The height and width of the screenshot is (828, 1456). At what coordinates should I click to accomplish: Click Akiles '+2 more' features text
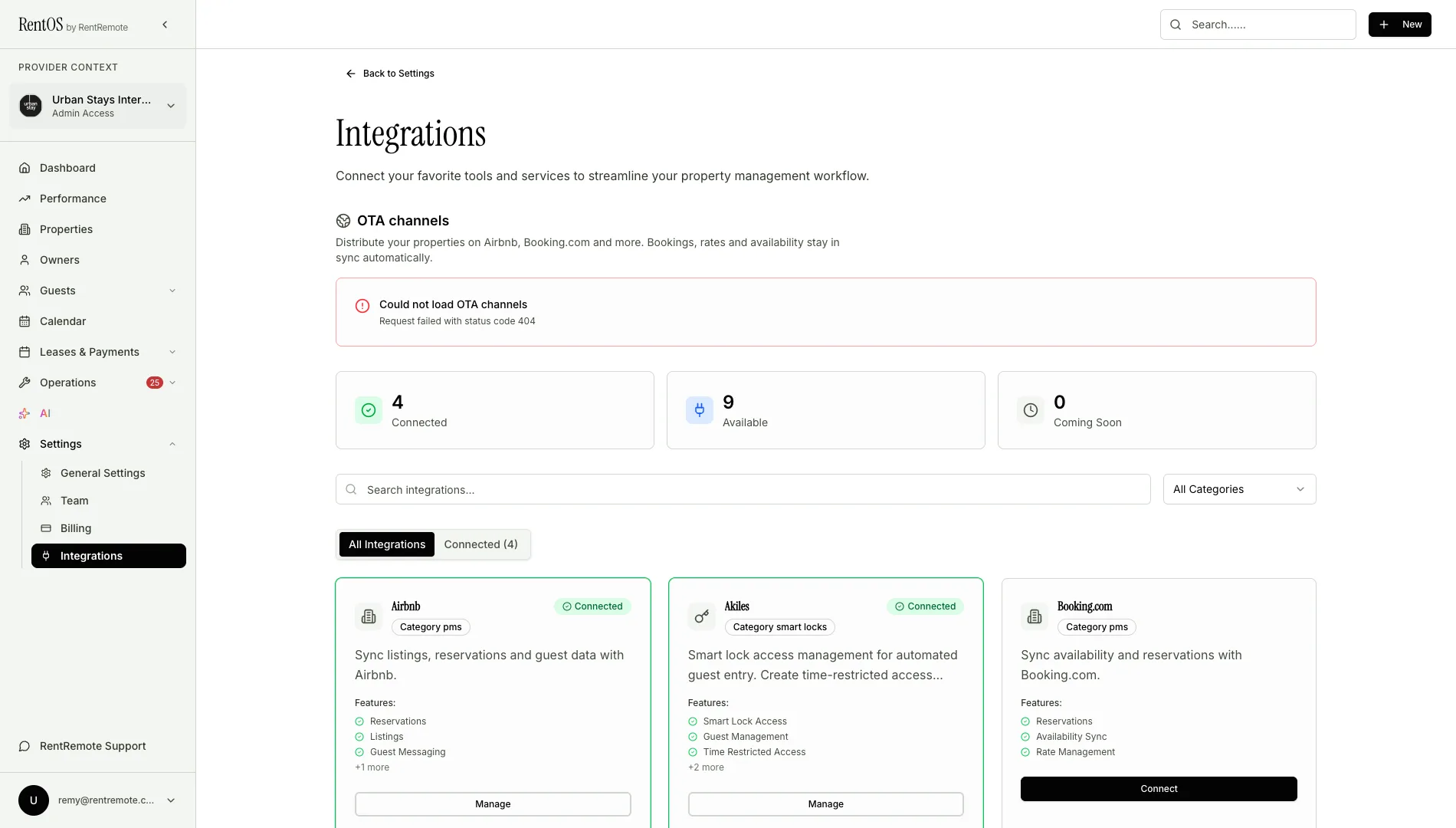click(x=706, y=767)
